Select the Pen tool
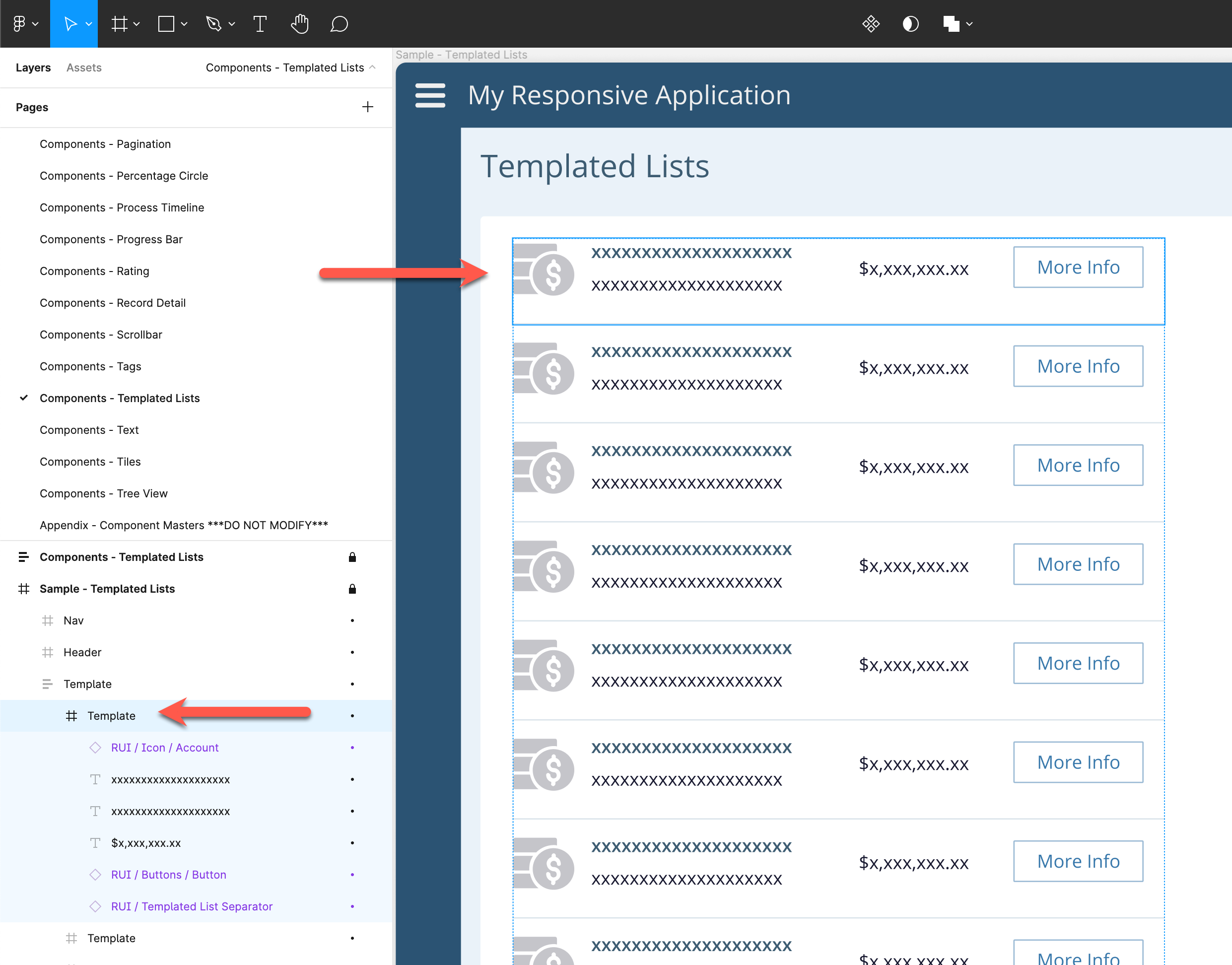Image resolution: width=1232 pixels, height=965 pixels. [x=213, y=24]
